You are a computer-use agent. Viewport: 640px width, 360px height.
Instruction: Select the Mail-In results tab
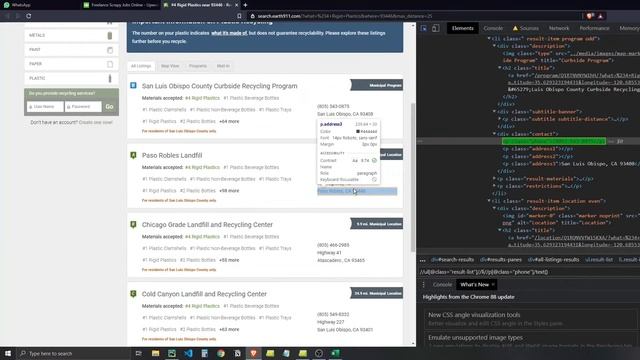point(223,66)
